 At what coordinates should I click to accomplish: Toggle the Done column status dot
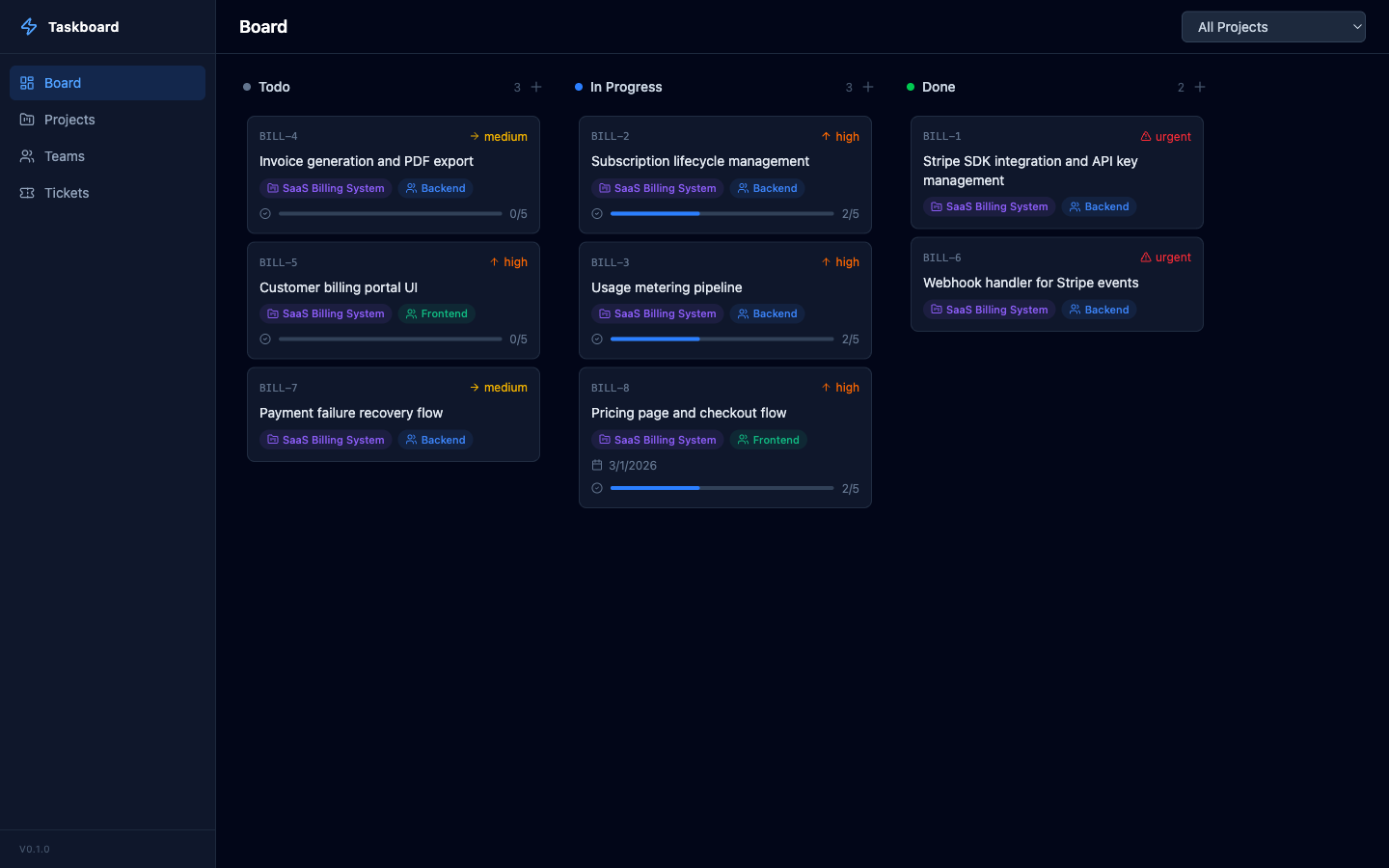(910, 87)
